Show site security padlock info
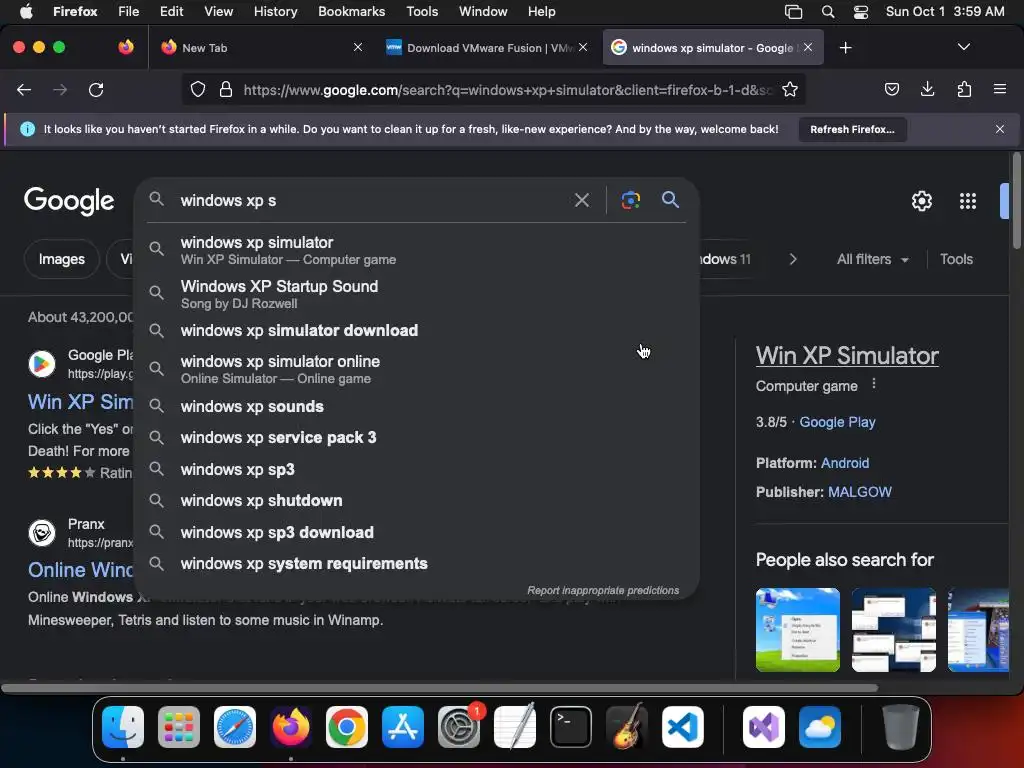 click(226, 89)
